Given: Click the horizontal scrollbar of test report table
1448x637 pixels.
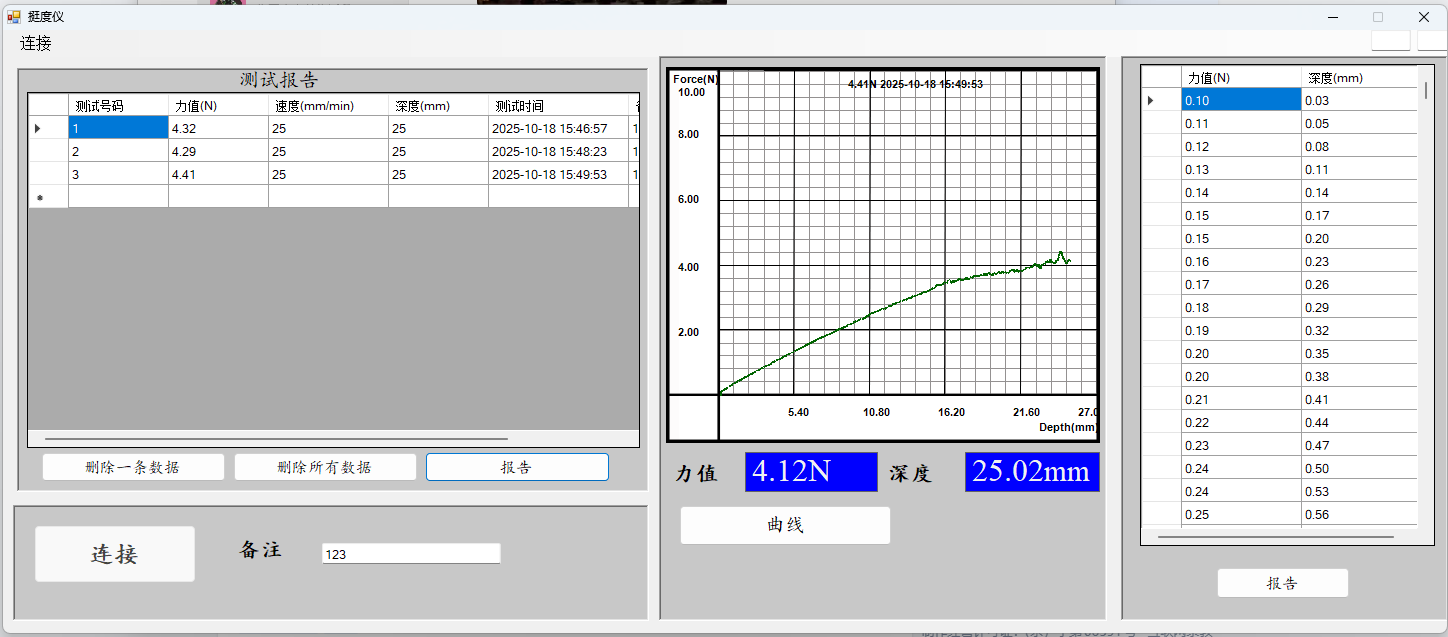Looking at the screenshot, I should [276, 438].
